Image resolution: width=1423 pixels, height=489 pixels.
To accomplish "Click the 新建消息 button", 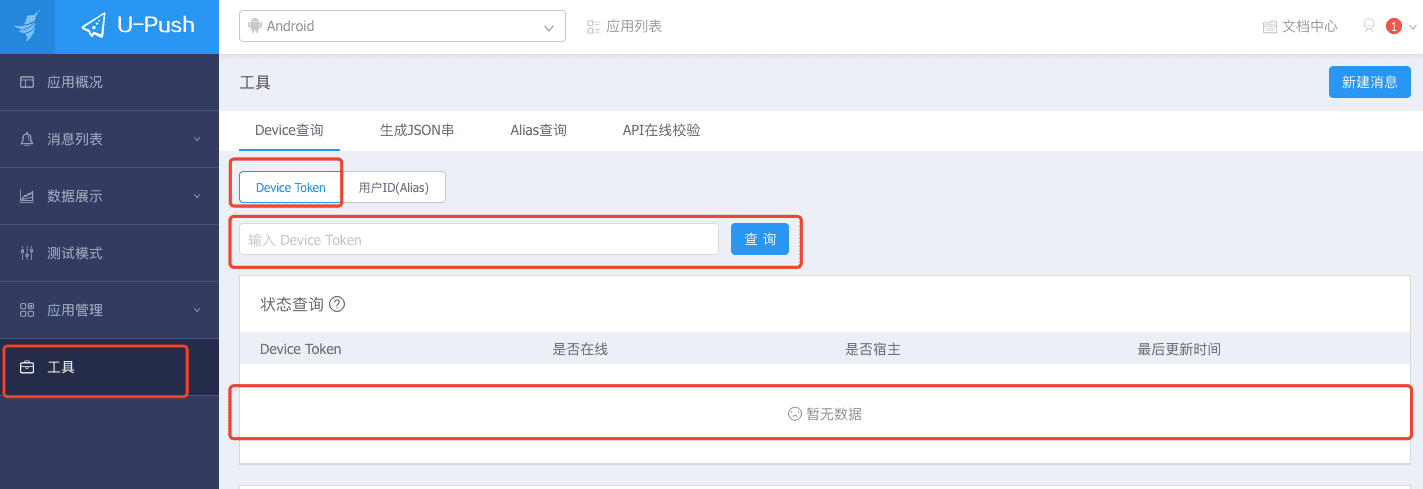I will (1369, 82).
